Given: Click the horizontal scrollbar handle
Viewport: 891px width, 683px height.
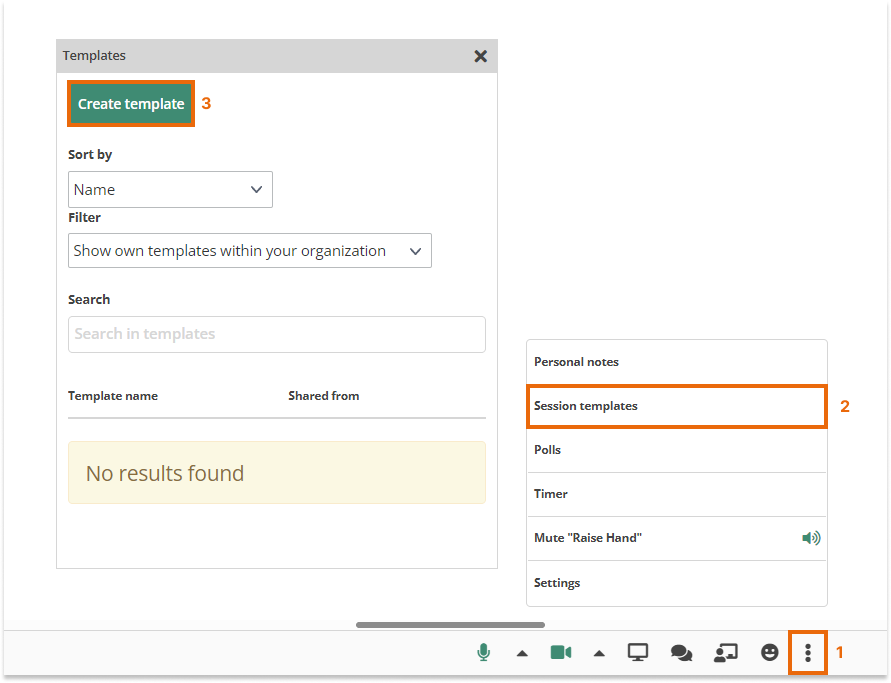Looking at the screenshot, I should point(450,625).
